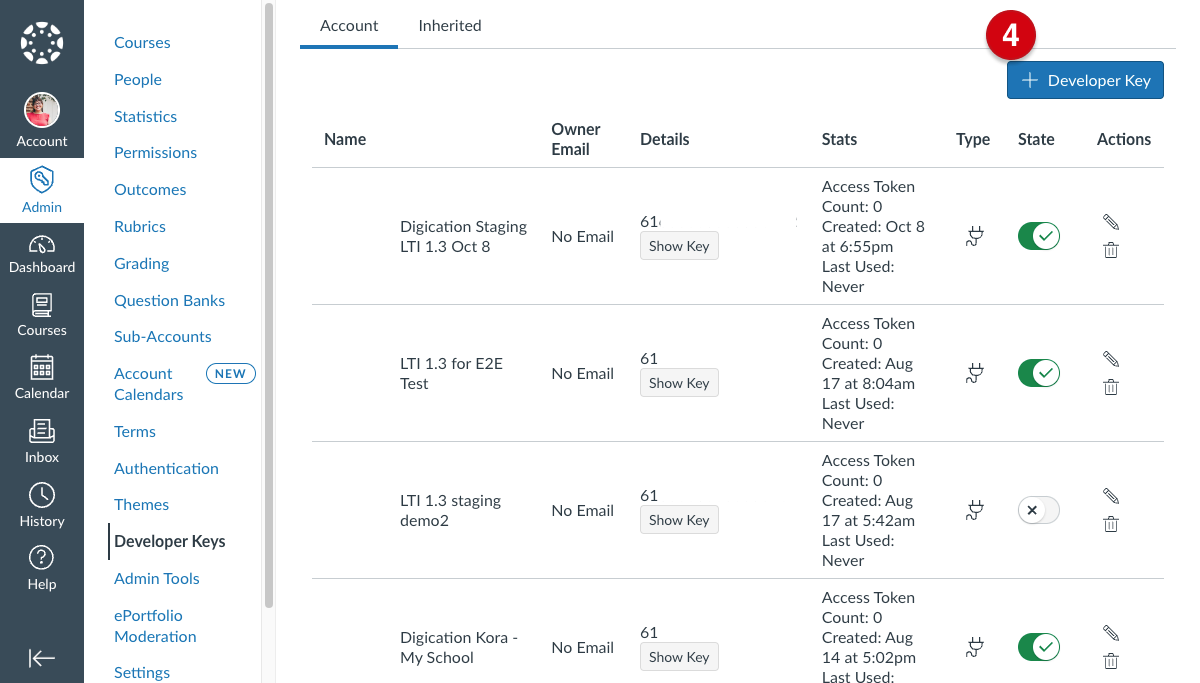Select the Account tab

(x=349, y=25)
